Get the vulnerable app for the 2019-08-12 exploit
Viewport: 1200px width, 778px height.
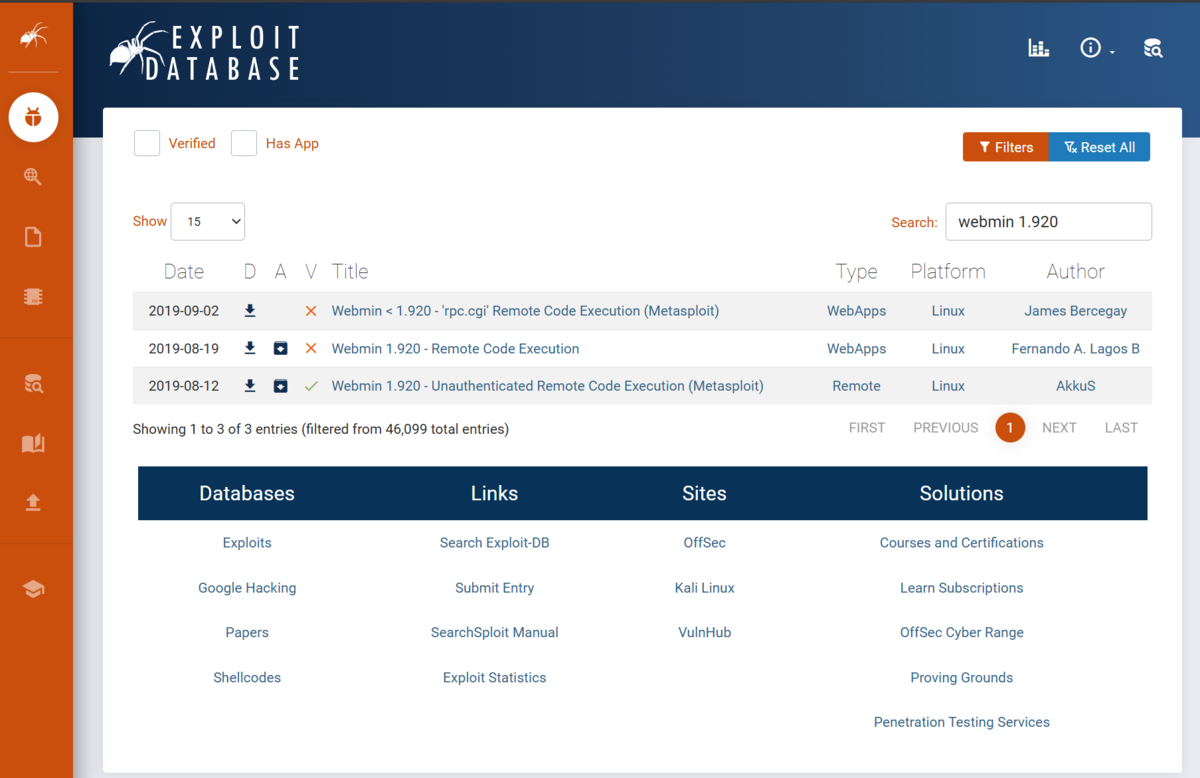[281, 386]
